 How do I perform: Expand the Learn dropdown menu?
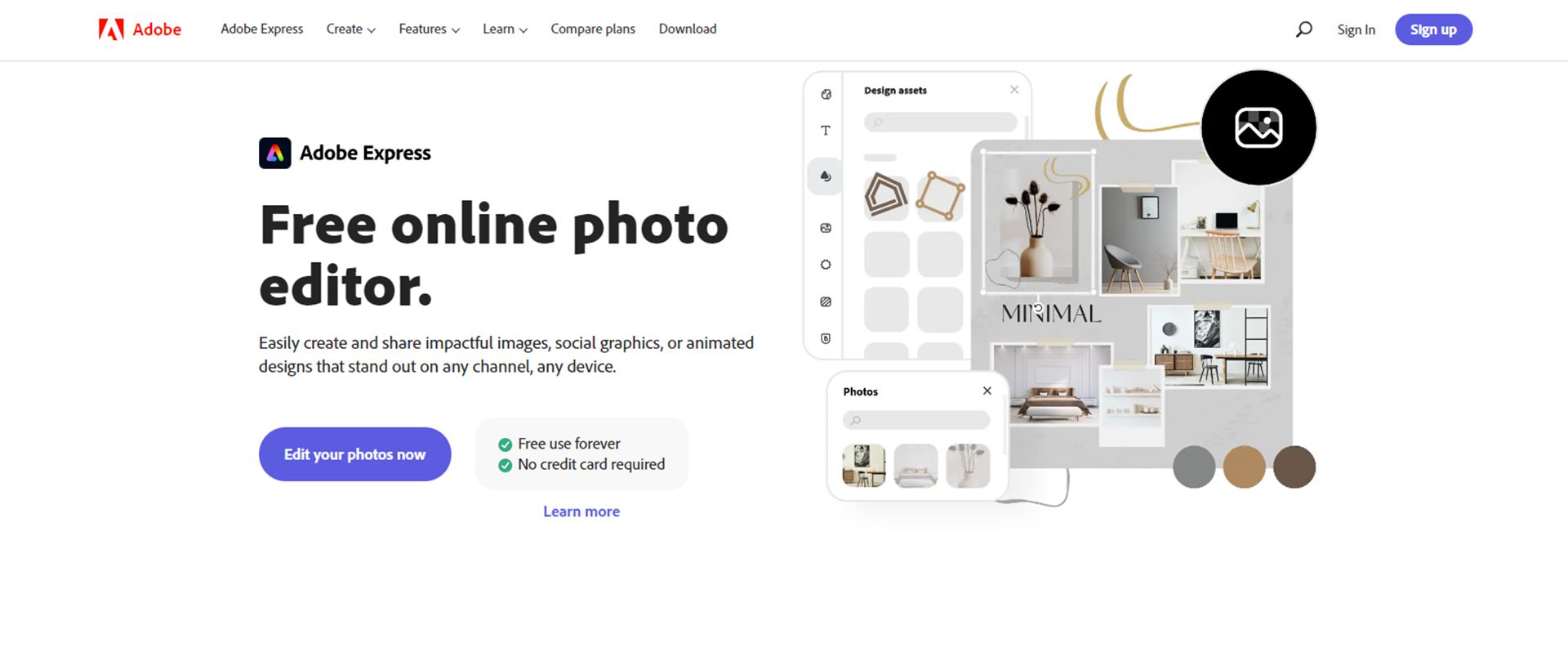[x=505, y=29]
